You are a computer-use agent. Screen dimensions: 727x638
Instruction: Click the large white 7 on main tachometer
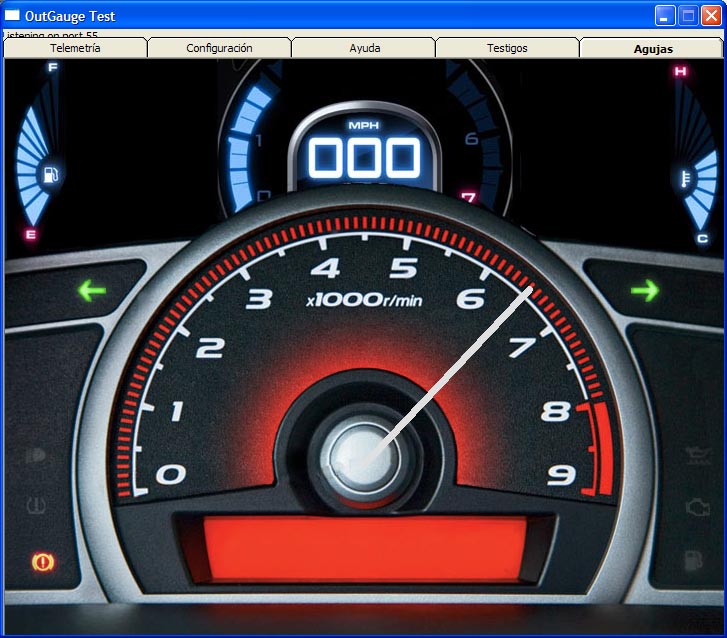pos(522,348)
